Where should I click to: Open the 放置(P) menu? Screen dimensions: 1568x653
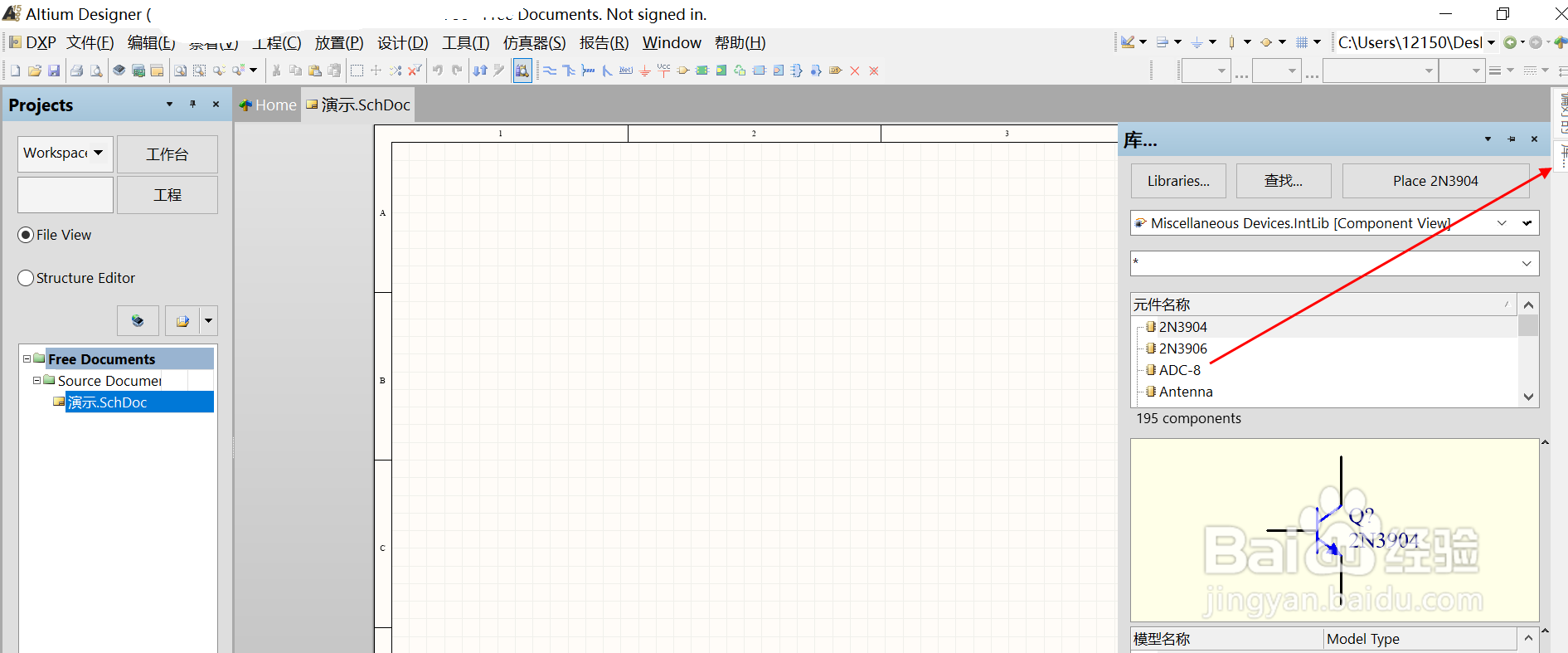coord(339,42)
